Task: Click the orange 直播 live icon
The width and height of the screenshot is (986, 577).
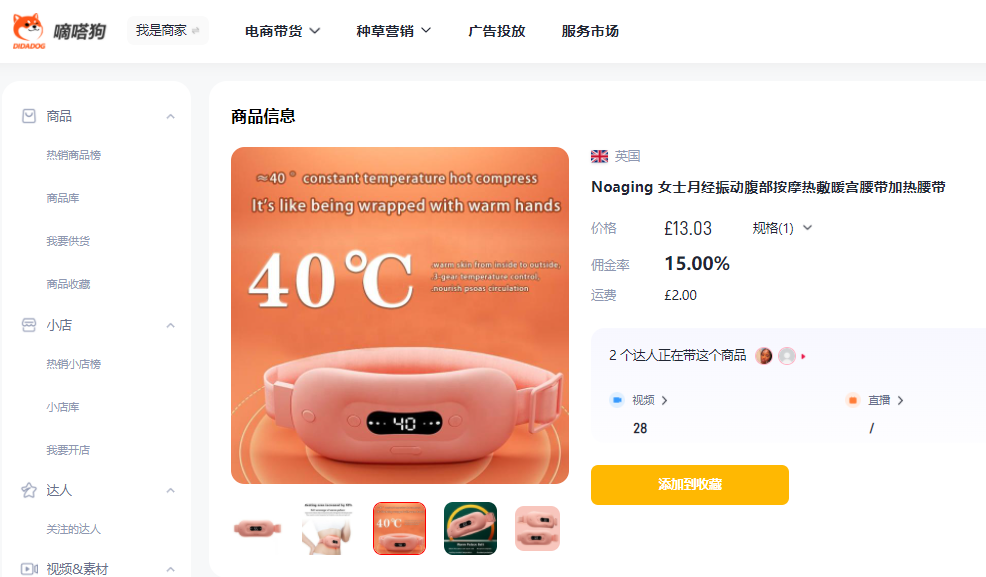Action: click(x=853, y=400)
